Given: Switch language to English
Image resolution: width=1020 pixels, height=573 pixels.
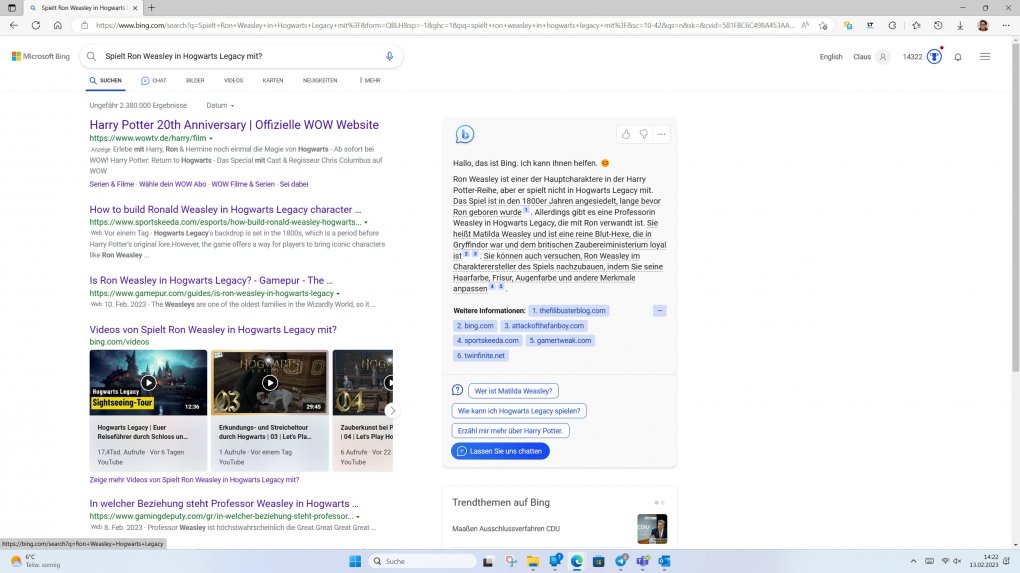Looking at the screenshot, I should (831, 57).
